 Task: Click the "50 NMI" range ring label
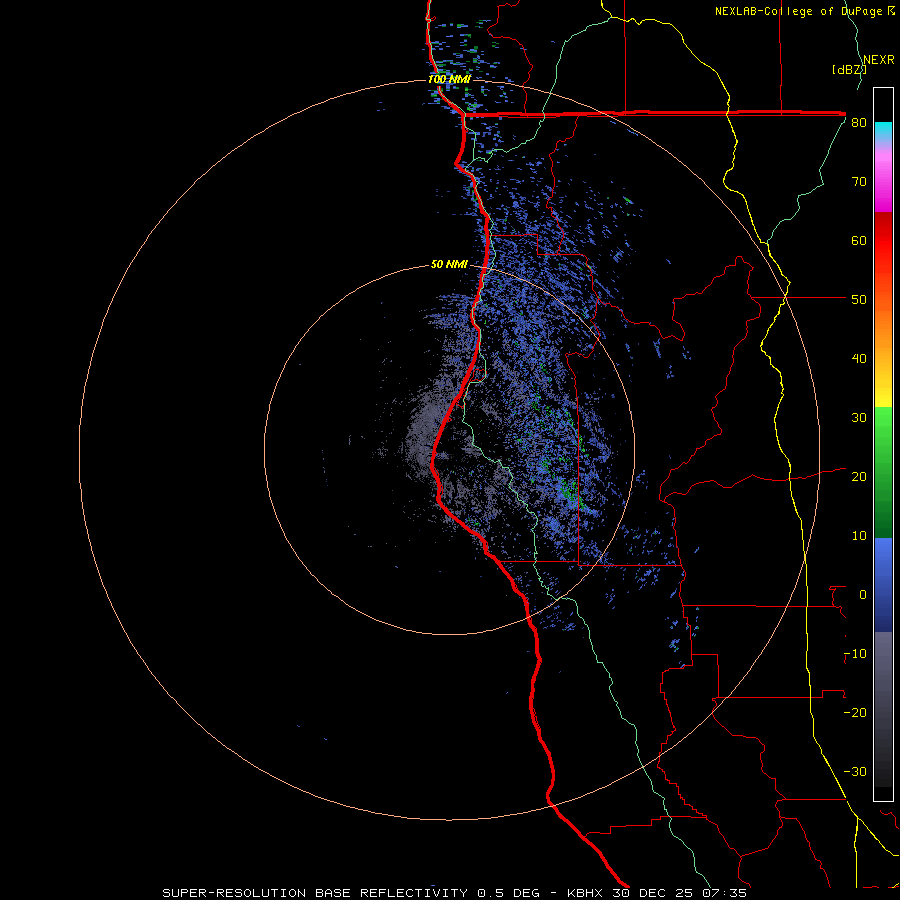(x=449, y=265)
